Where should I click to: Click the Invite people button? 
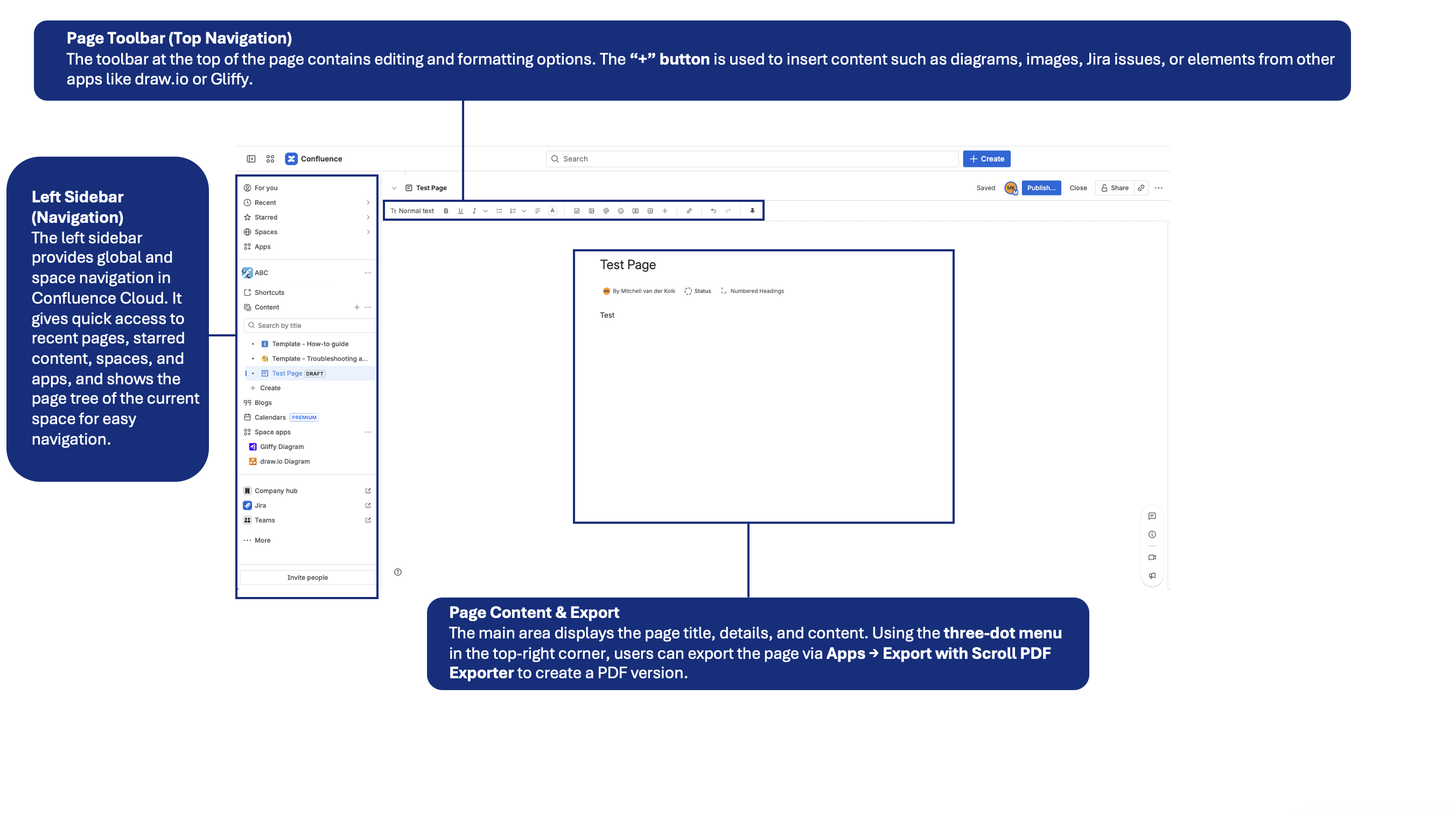pyautogui.click(x=307, y=577)
